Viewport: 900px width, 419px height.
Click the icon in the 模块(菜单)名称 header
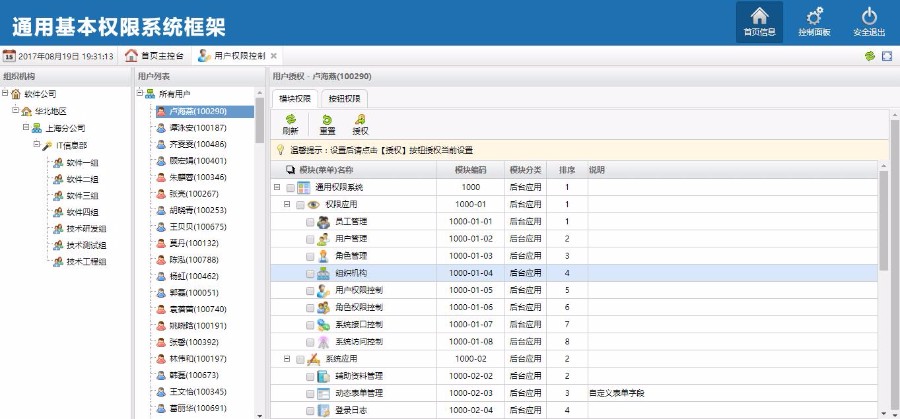point(291,170)
